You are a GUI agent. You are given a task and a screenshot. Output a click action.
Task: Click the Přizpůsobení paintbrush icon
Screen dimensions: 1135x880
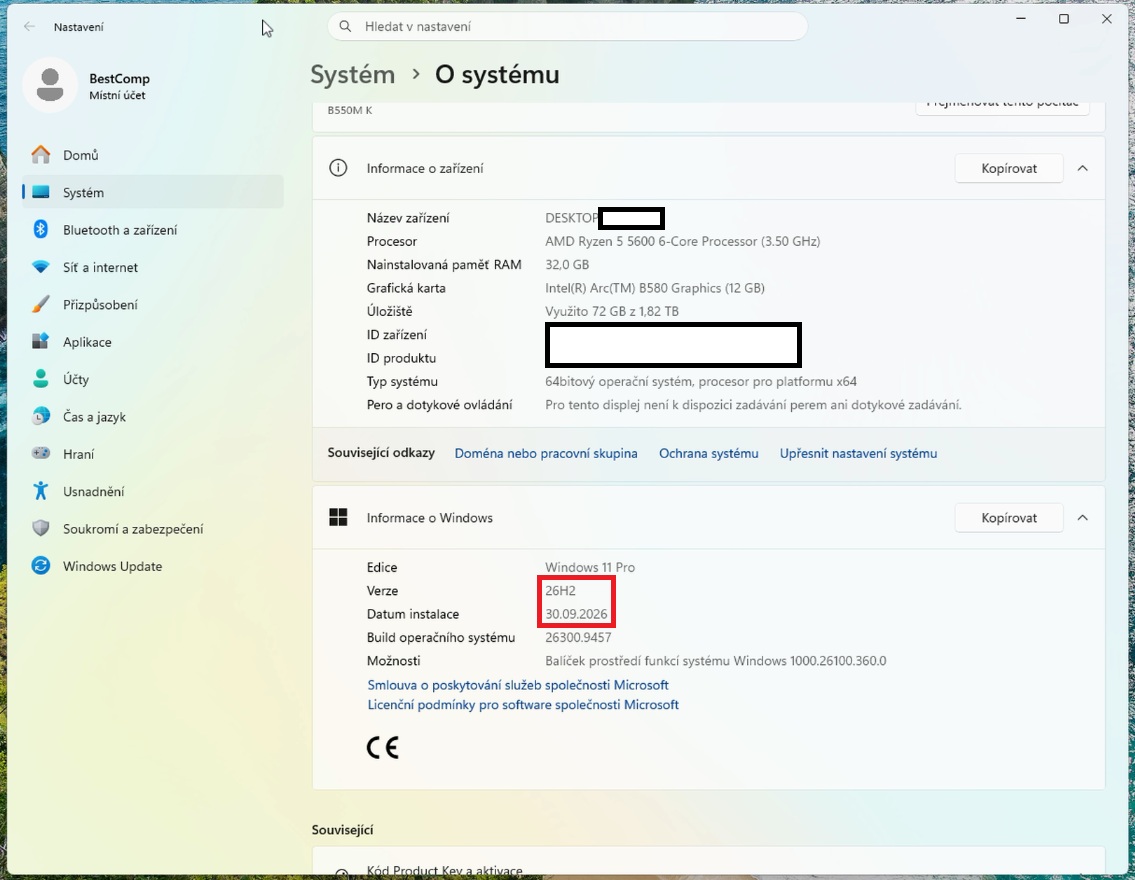click(41, 305)
